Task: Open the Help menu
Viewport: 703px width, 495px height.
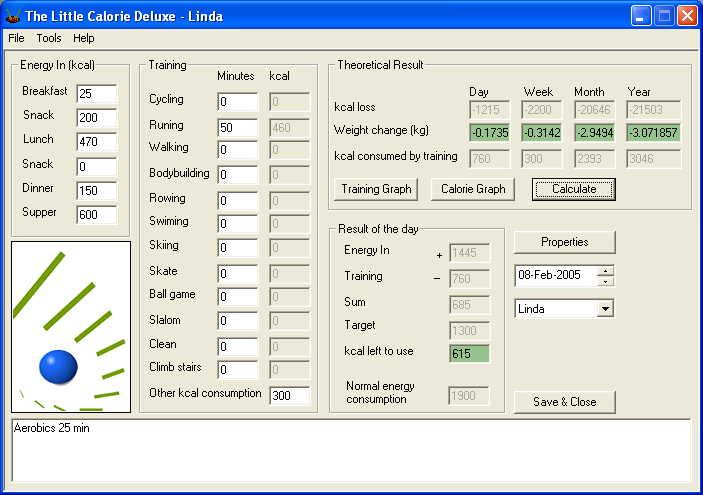Action: (84, 38)
